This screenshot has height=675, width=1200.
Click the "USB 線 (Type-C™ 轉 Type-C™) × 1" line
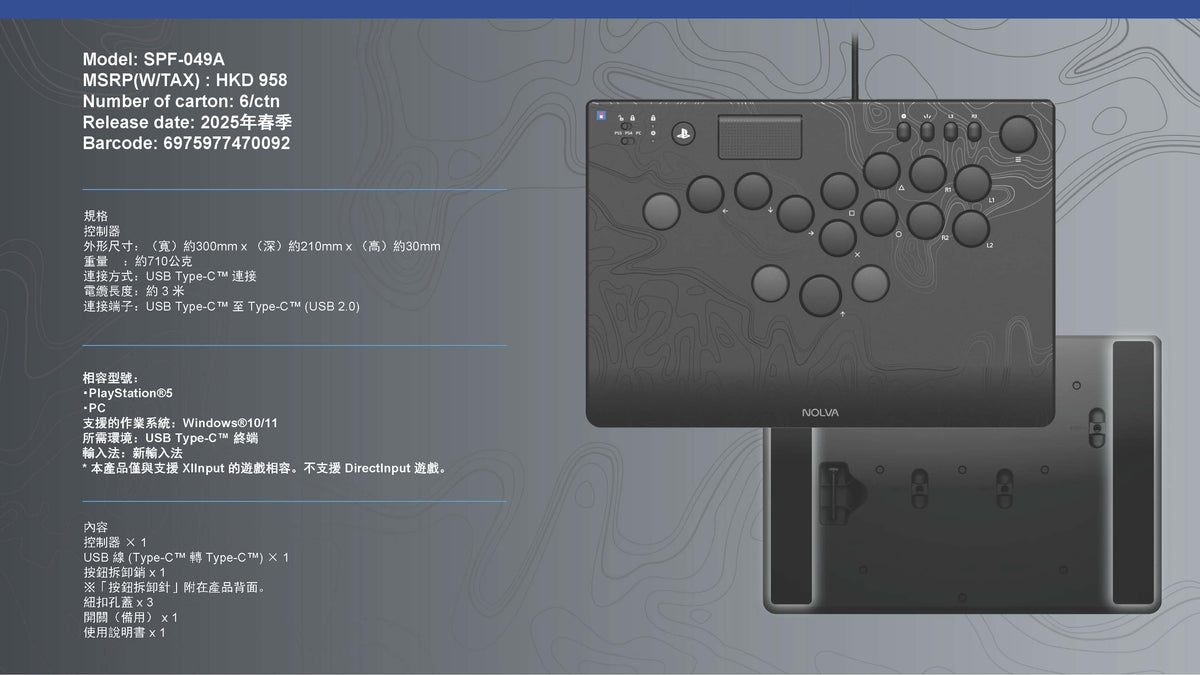pos(186,557)
